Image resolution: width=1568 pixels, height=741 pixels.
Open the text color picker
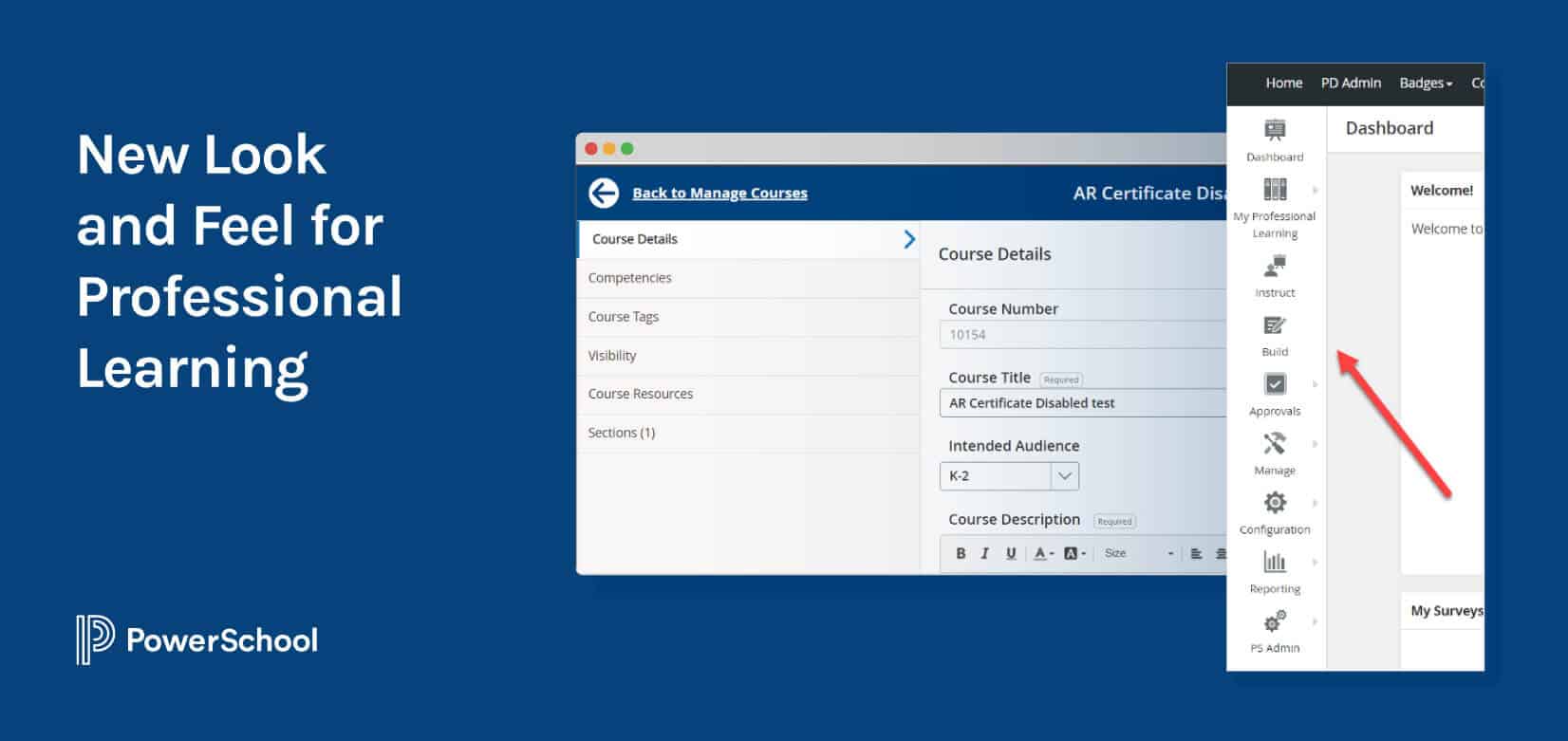pos(1043,553)
